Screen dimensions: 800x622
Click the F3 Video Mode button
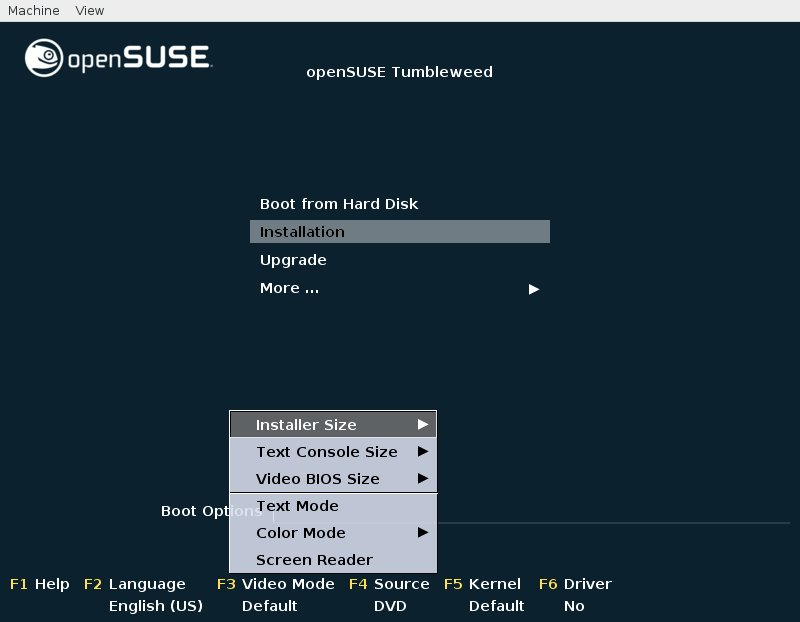click(x=276, y=584)
